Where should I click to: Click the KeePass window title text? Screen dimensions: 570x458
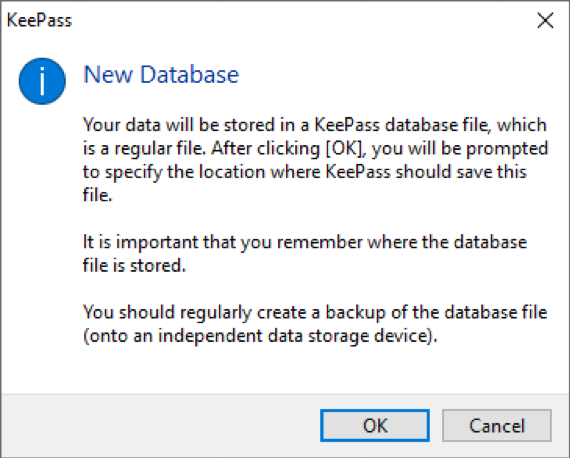pyautogui.click(x=39, y=20)
